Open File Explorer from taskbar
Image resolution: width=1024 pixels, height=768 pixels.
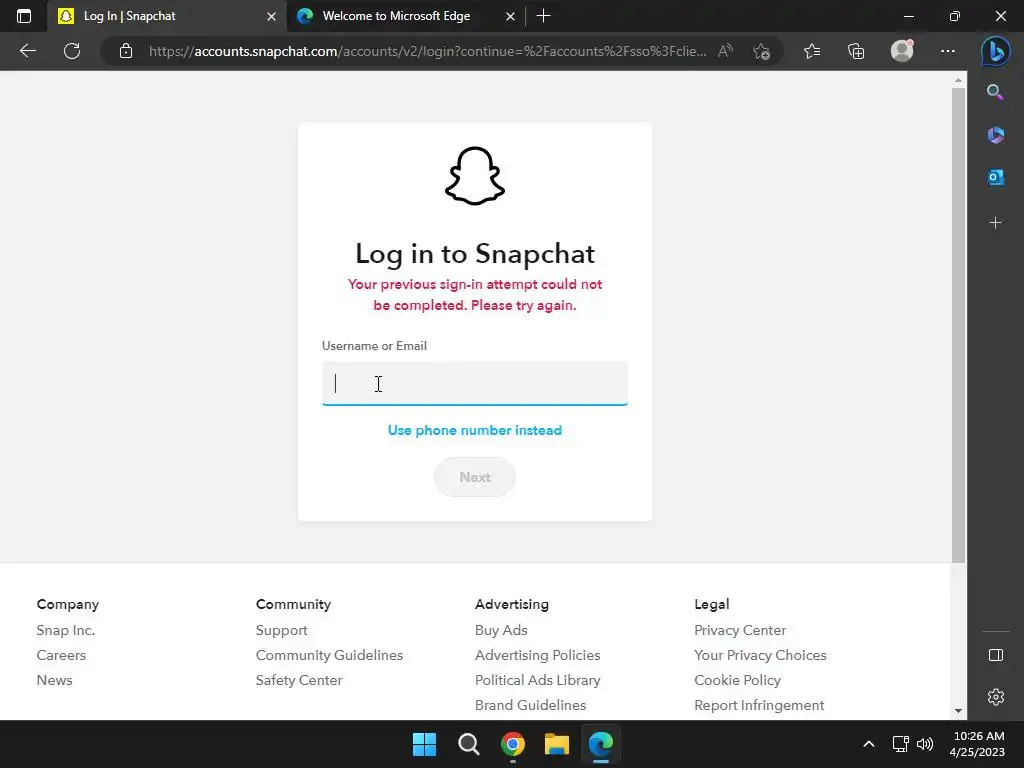pos(557,744)
